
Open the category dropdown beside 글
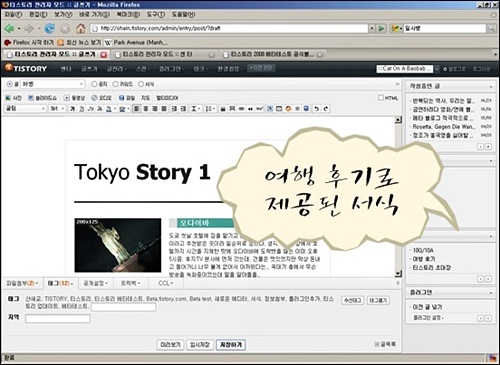tap(53, 84)
